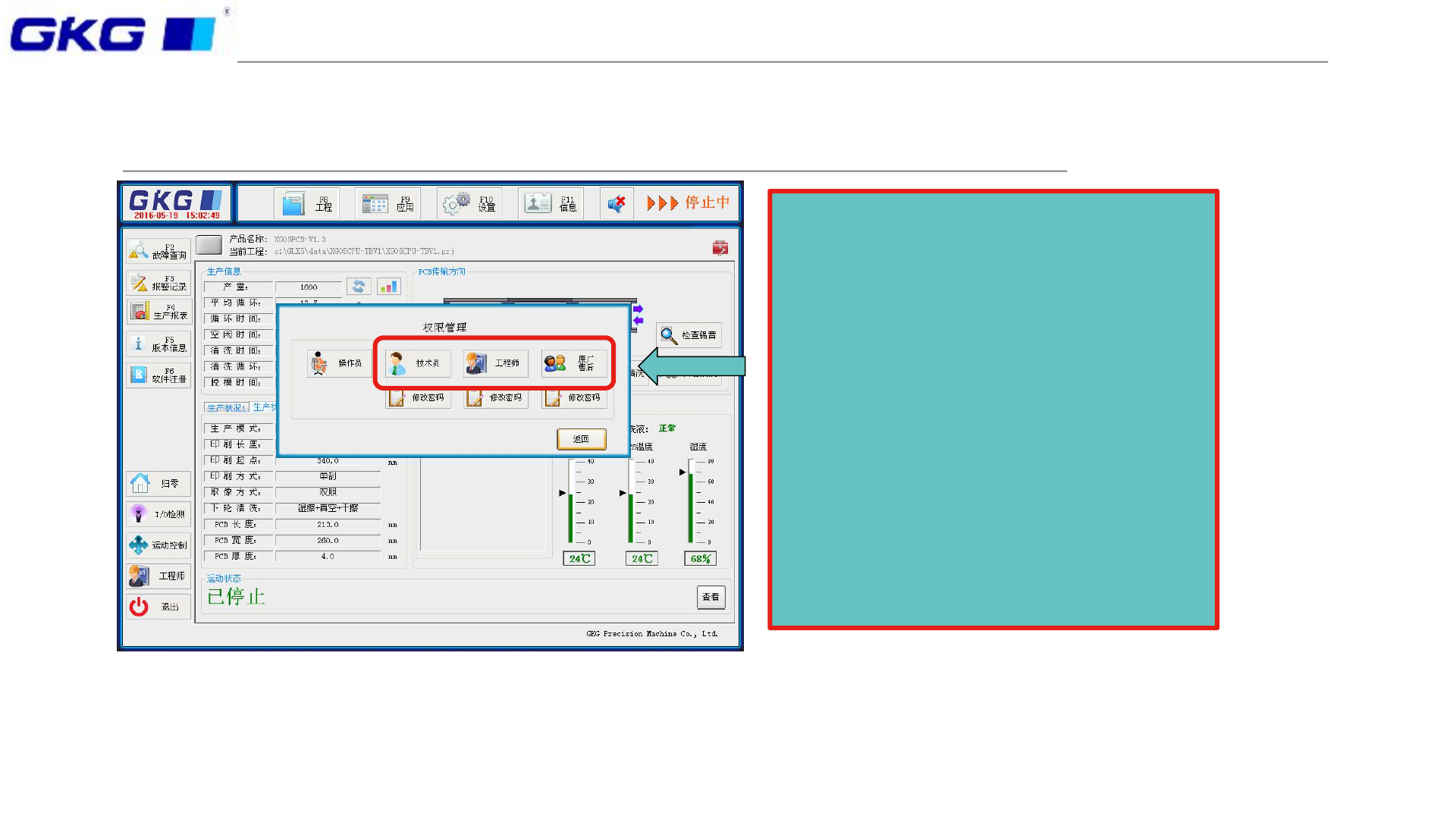The image size is (1456, 819).
Task: Click 返回 return button
Action: point(581,439)
